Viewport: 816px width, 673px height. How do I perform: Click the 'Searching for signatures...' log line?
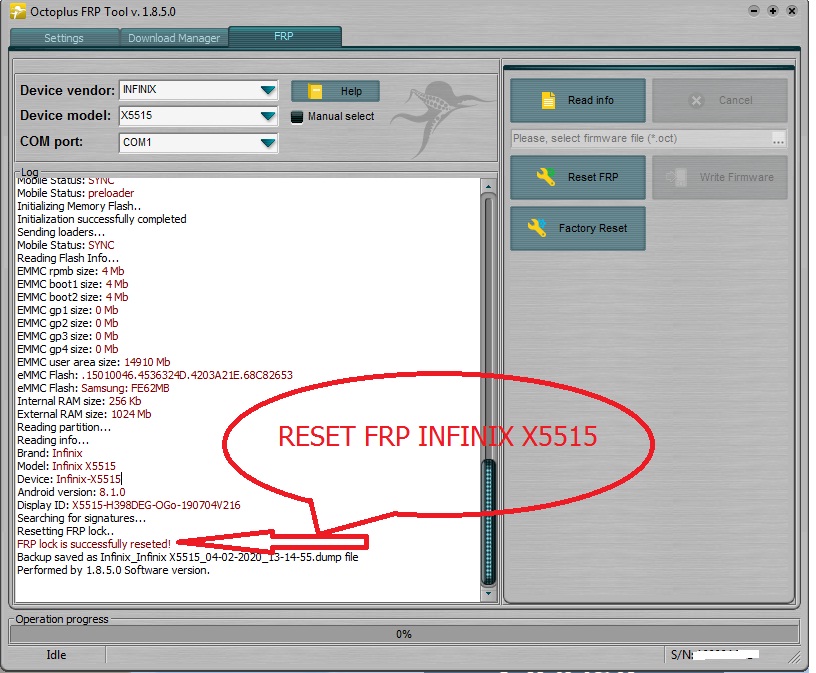[x=82, y=518]
